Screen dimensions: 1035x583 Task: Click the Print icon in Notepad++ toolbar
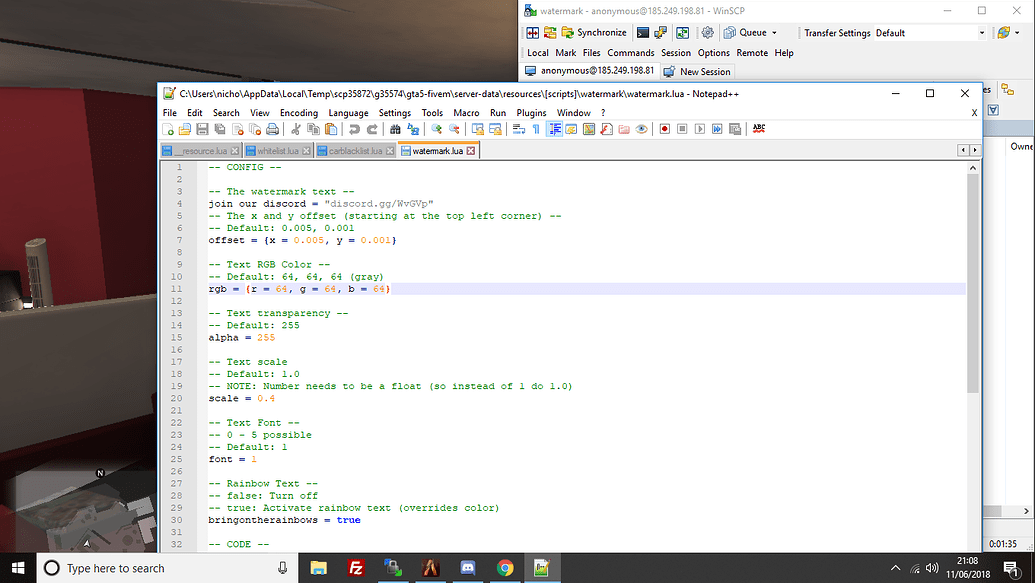[272, 129]
